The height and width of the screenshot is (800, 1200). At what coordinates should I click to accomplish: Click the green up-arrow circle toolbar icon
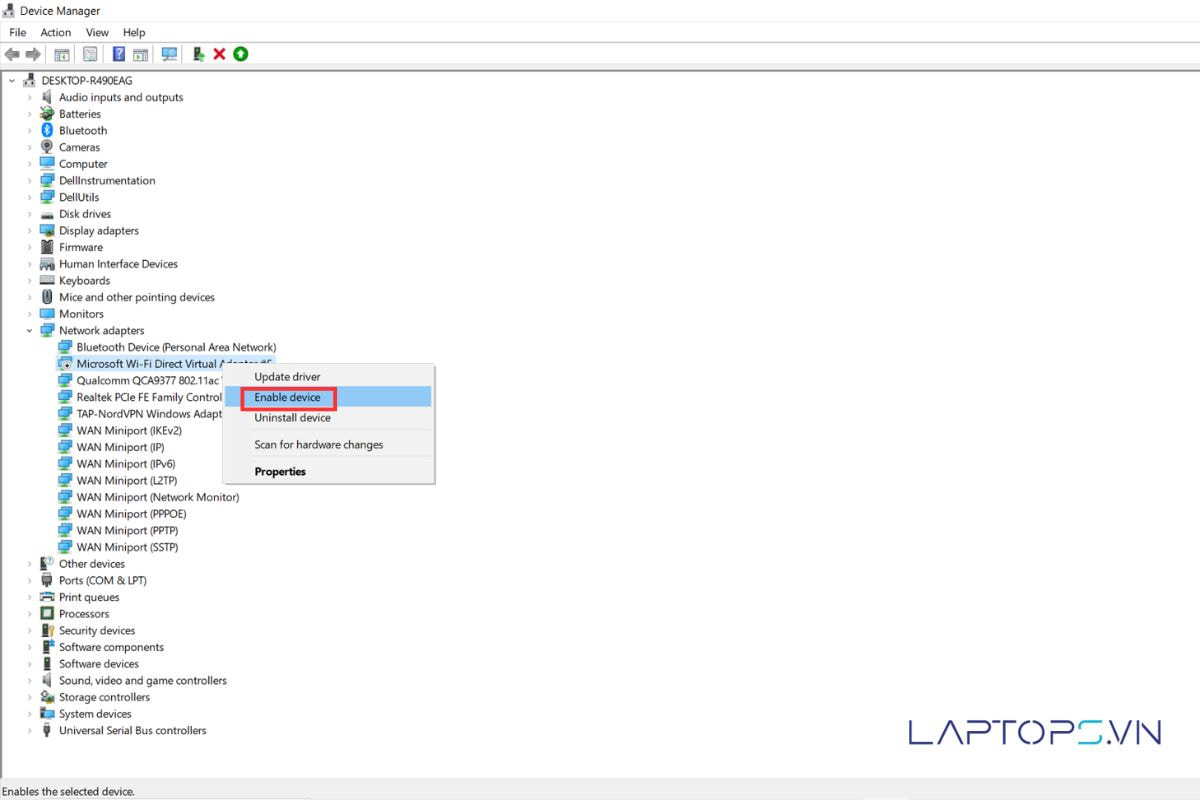tap(240, 54)
